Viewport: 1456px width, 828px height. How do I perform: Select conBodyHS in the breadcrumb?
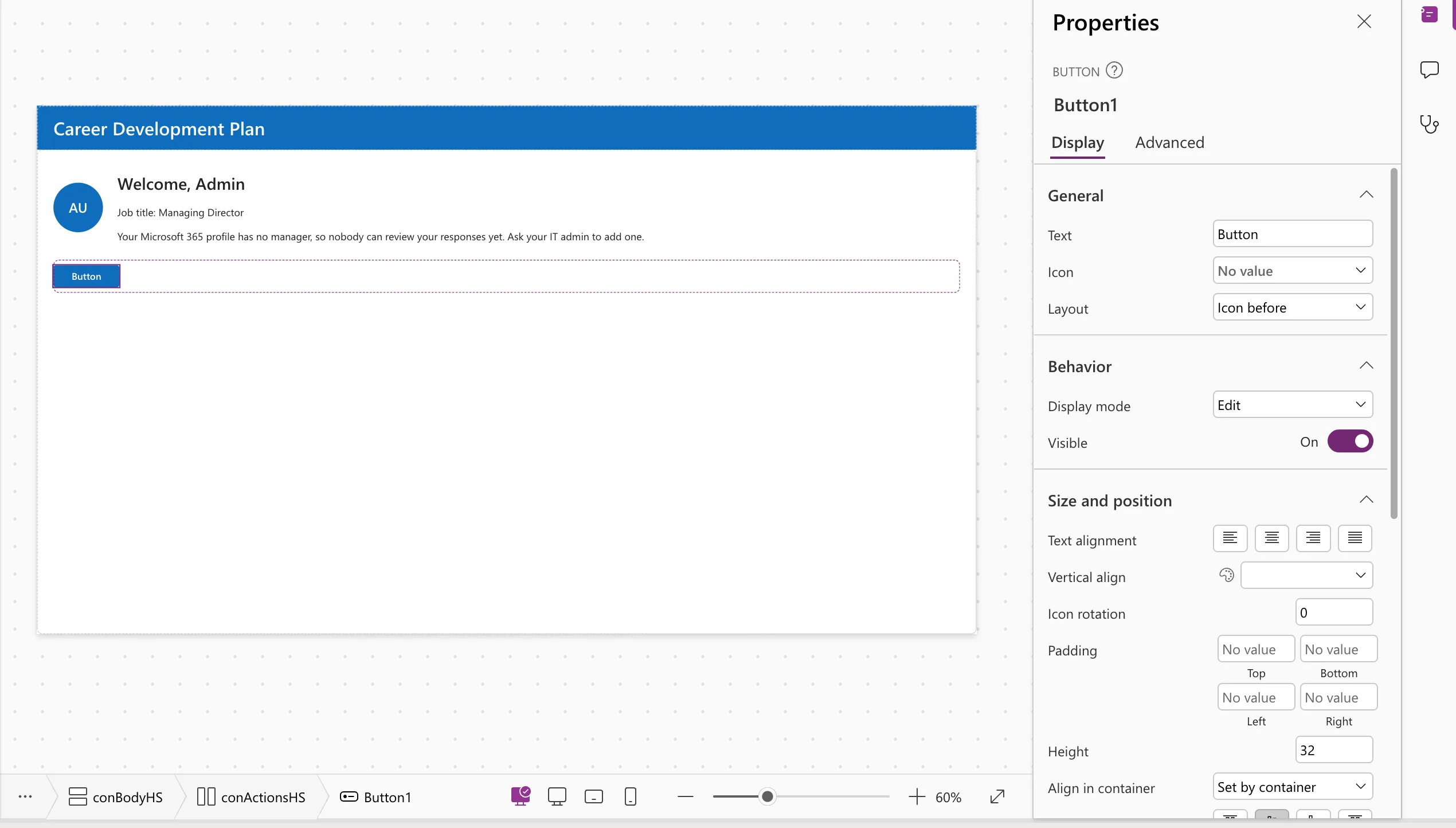[116, 797]
